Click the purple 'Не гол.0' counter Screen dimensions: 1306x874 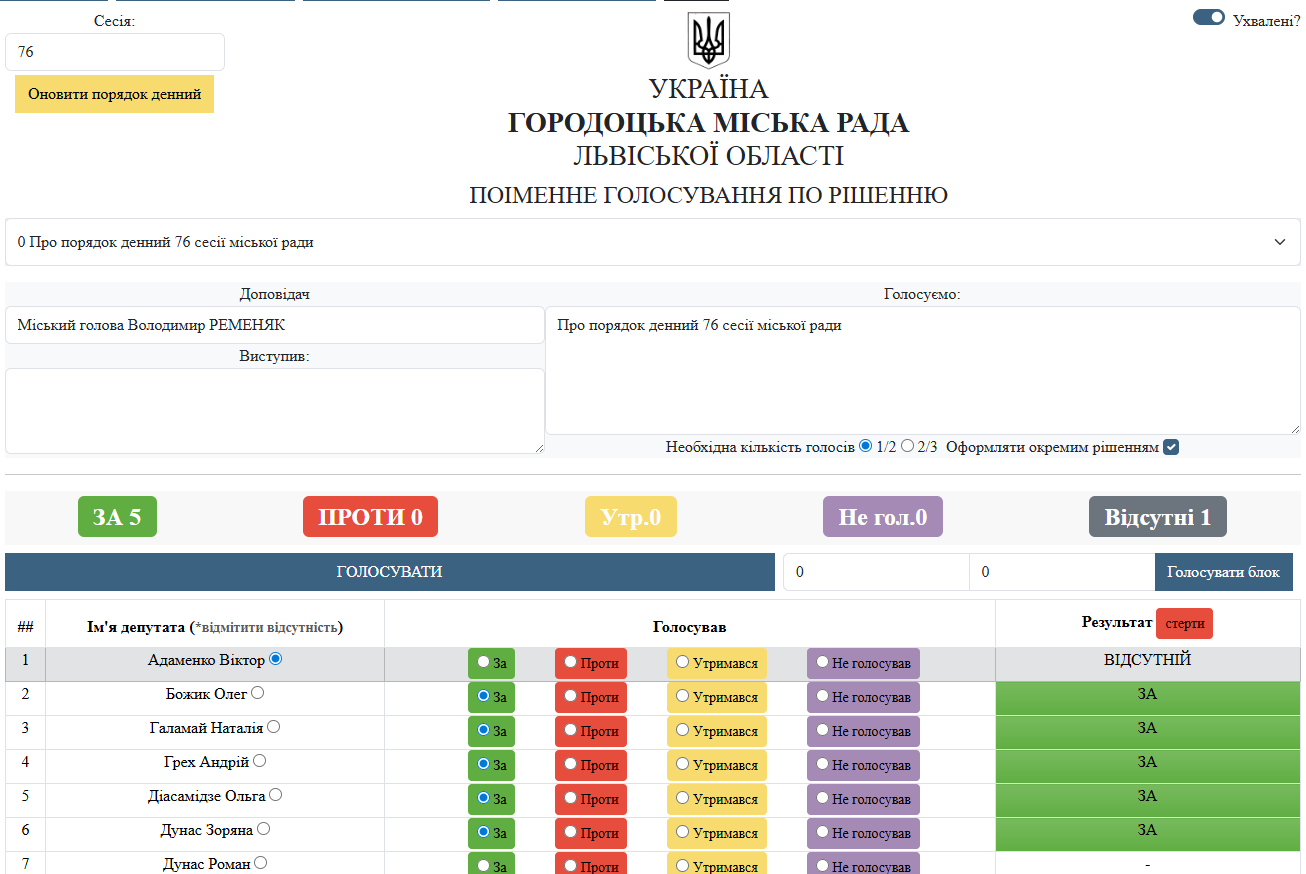pos(883,517)
